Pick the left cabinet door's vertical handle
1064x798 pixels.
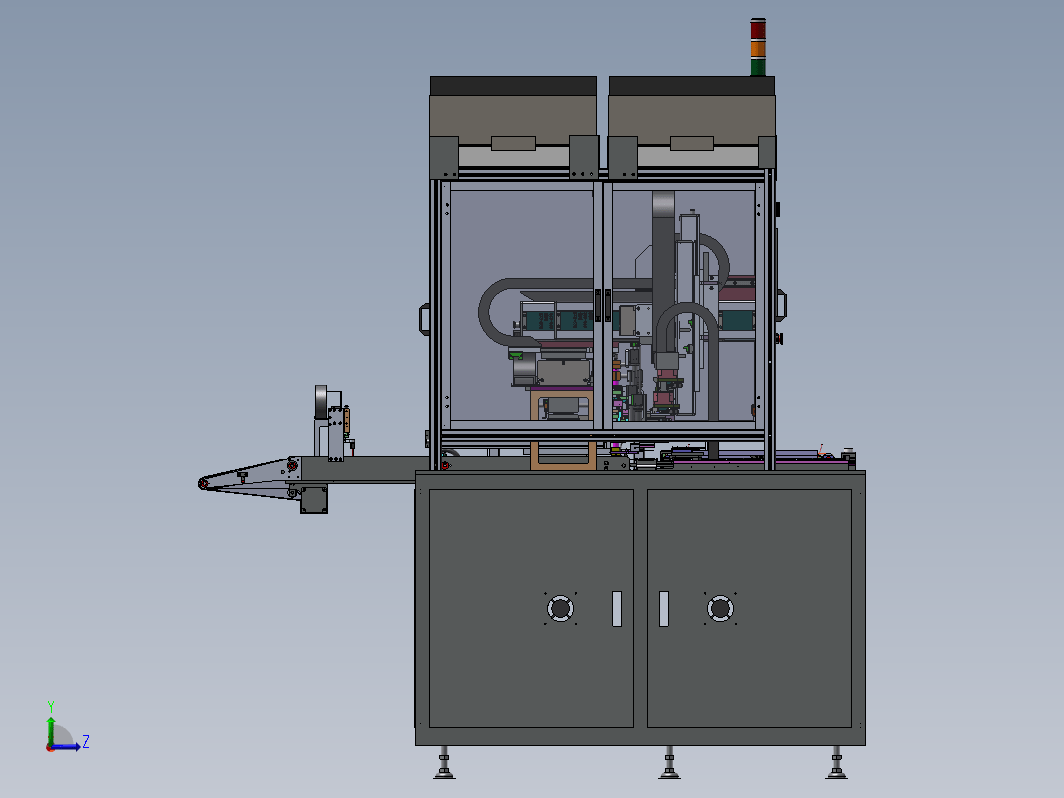click(617, 609)
